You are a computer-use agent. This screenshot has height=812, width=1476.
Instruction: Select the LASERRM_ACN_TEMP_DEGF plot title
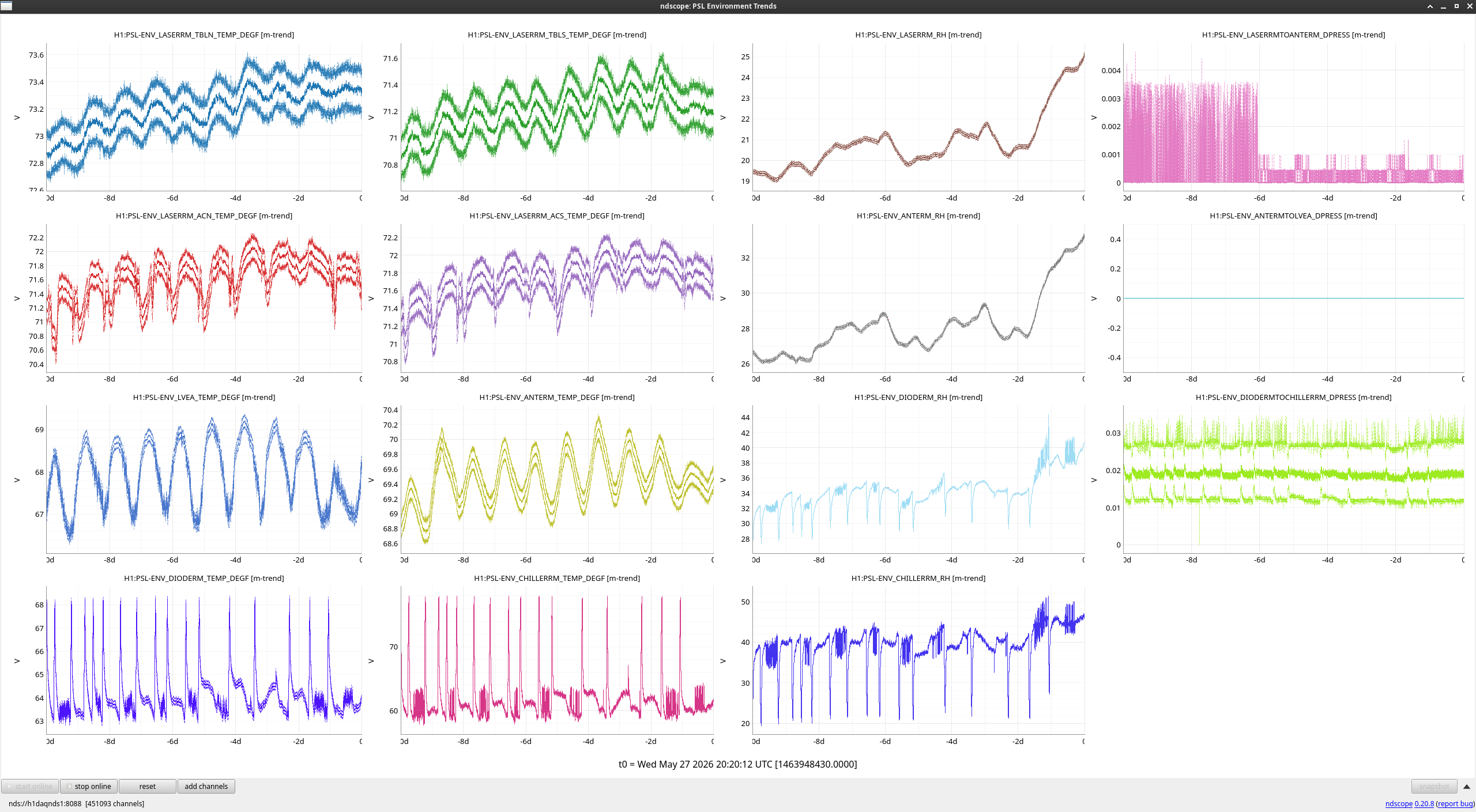point(204,216)
